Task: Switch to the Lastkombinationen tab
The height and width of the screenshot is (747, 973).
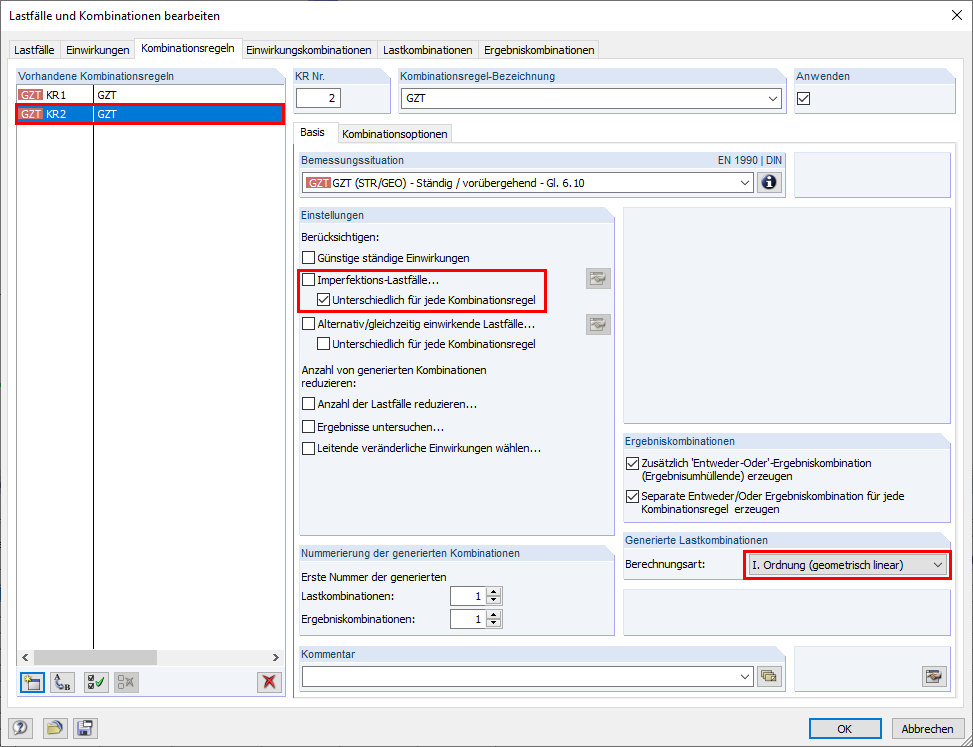Action: [x=427, y=48]
